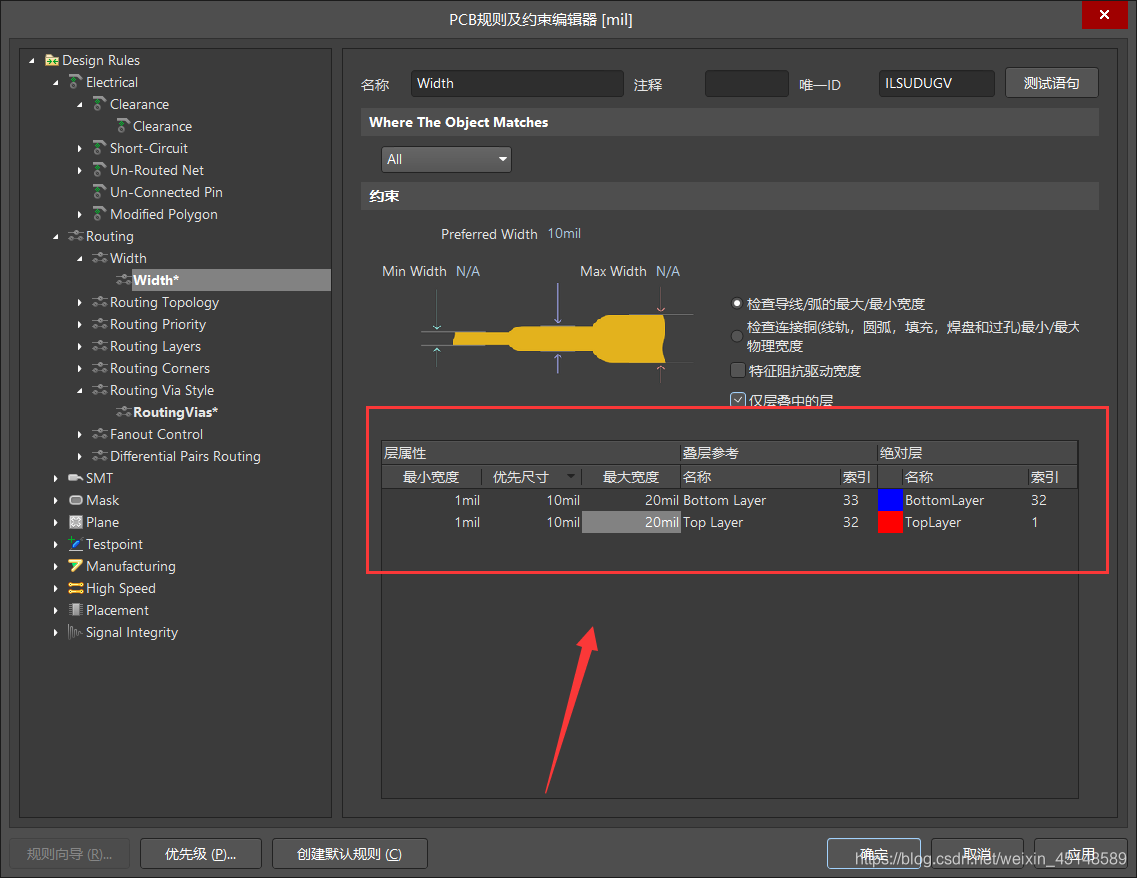1137x878 pixels.
Task: Click the 测试语句 button
Action: pyautogui.click(x=1051, y=84)
